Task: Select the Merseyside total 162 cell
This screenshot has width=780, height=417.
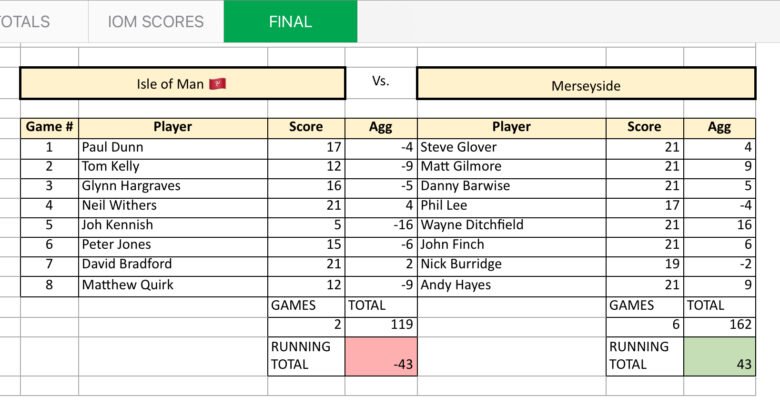Action: (719, 325)
